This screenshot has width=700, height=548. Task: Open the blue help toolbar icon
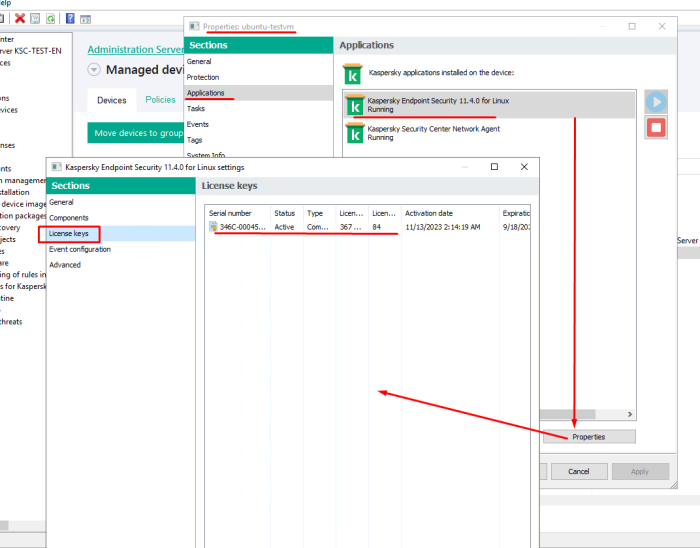(70, 18)
